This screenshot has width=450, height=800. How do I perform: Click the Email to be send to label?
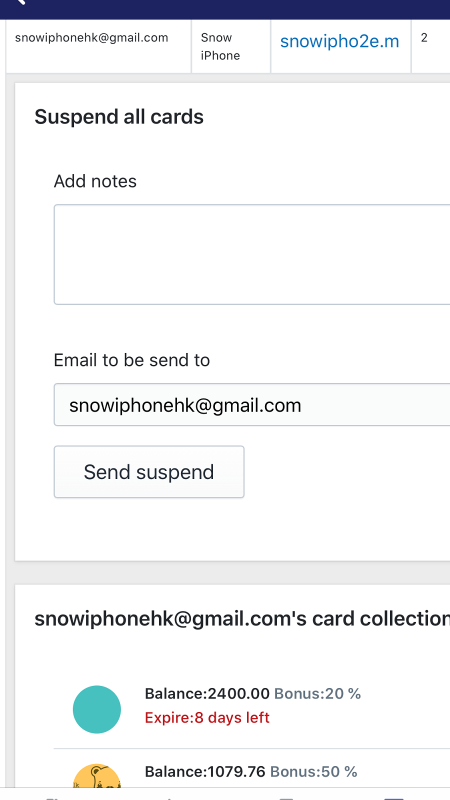tap(132, 360)
